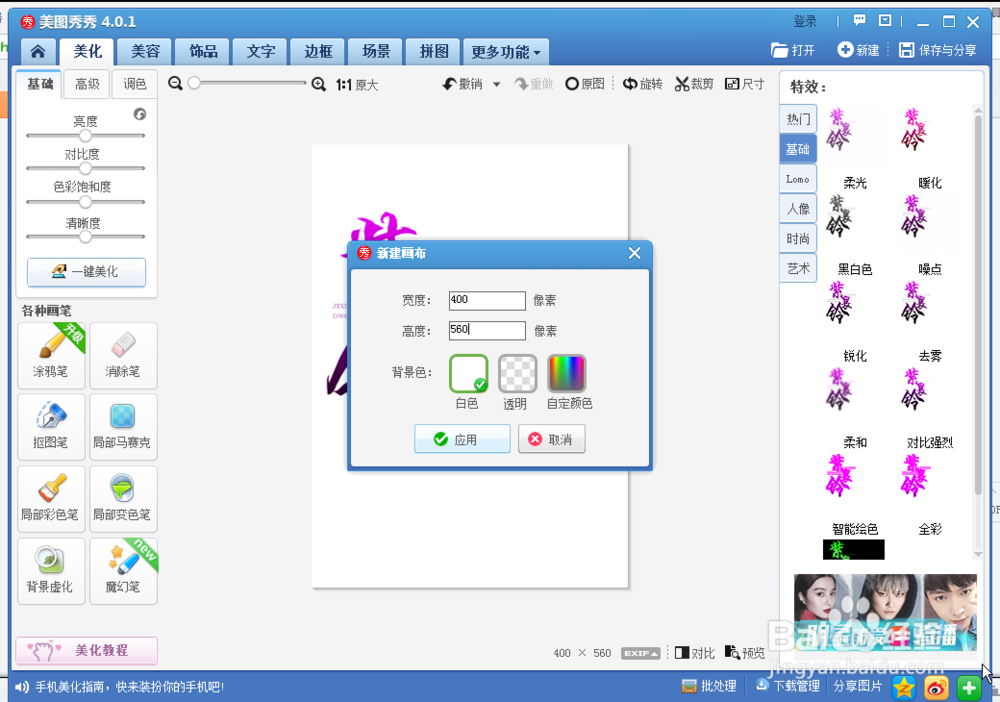
Task: Select the Lomo effects category
Action: [x=798, y=179]
